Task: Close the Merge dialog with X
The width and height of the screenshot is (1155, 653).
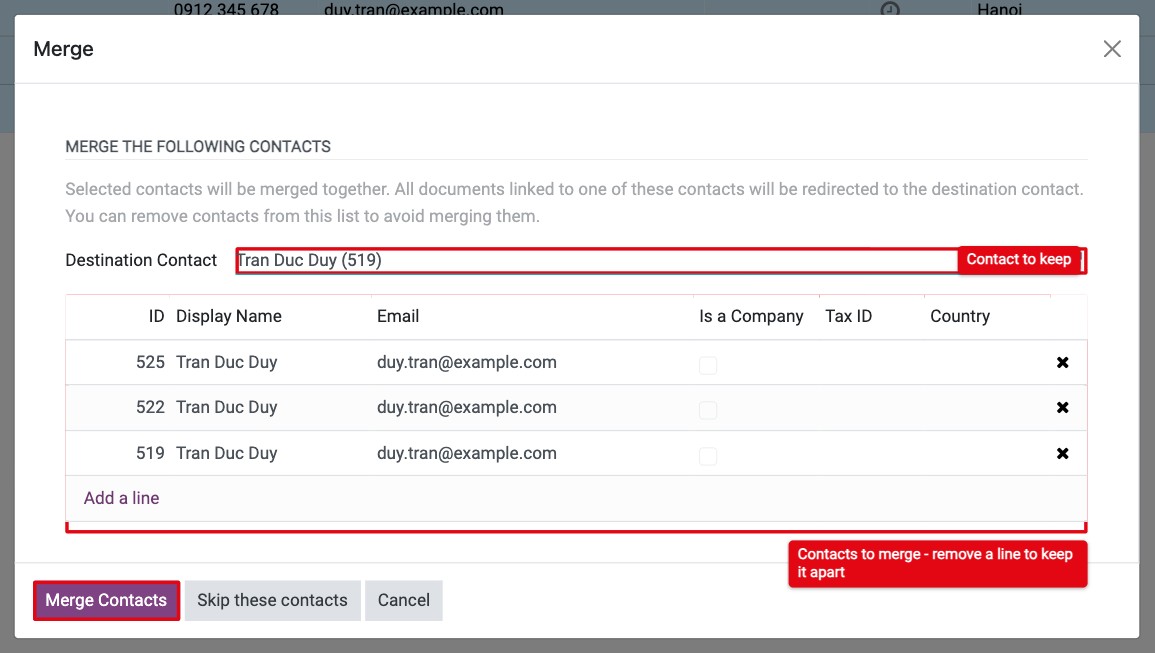Action: [x=1112, y=49]
